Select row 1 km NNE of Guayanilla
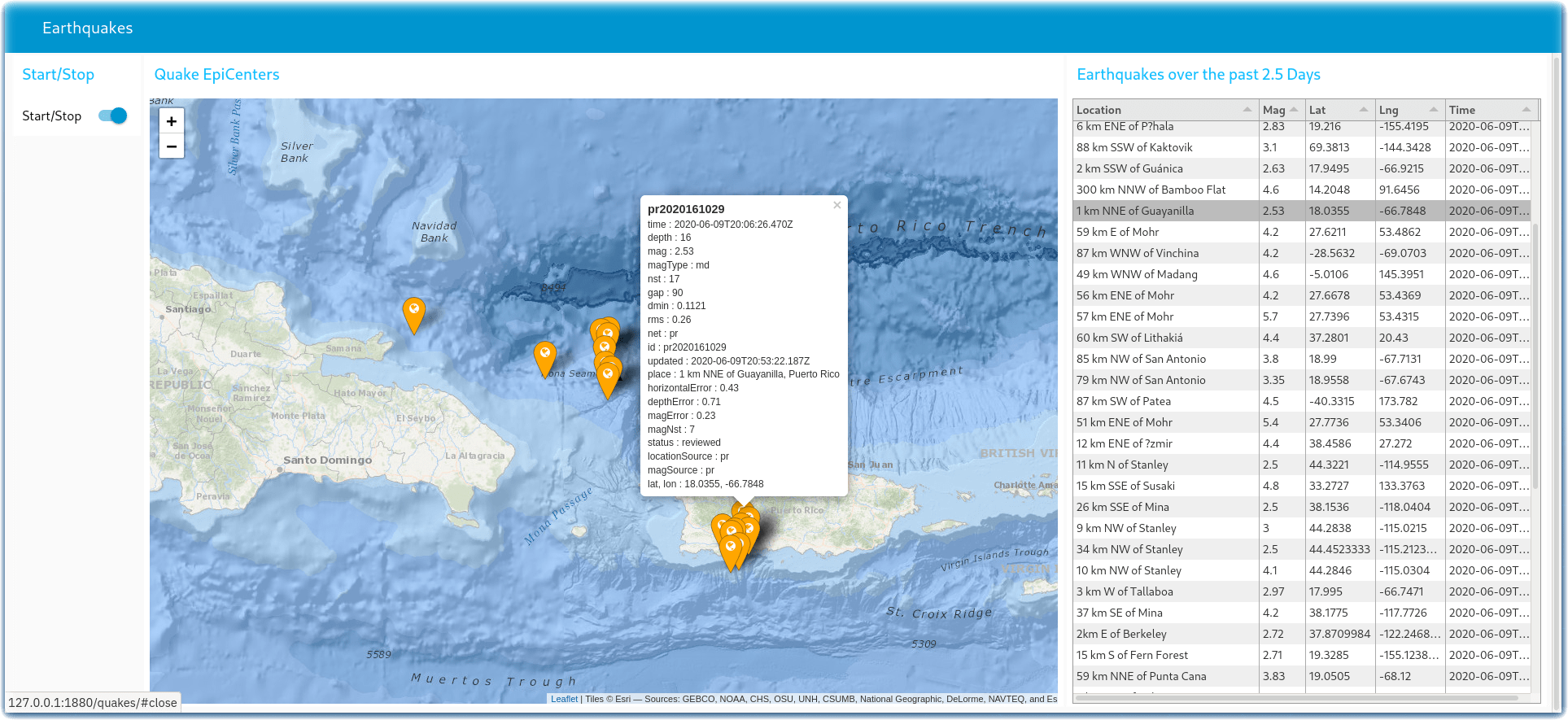 point(1302,211)
